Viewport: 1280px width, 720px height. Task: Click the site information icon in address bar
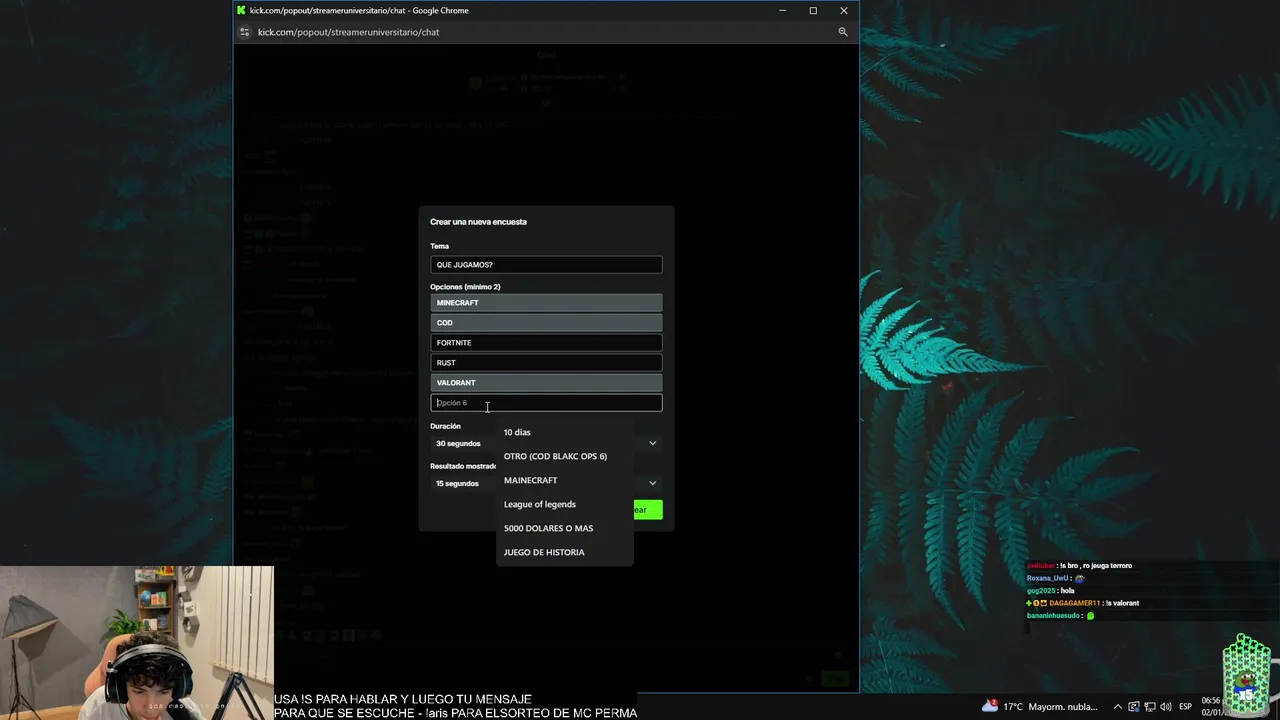point(244,32)
